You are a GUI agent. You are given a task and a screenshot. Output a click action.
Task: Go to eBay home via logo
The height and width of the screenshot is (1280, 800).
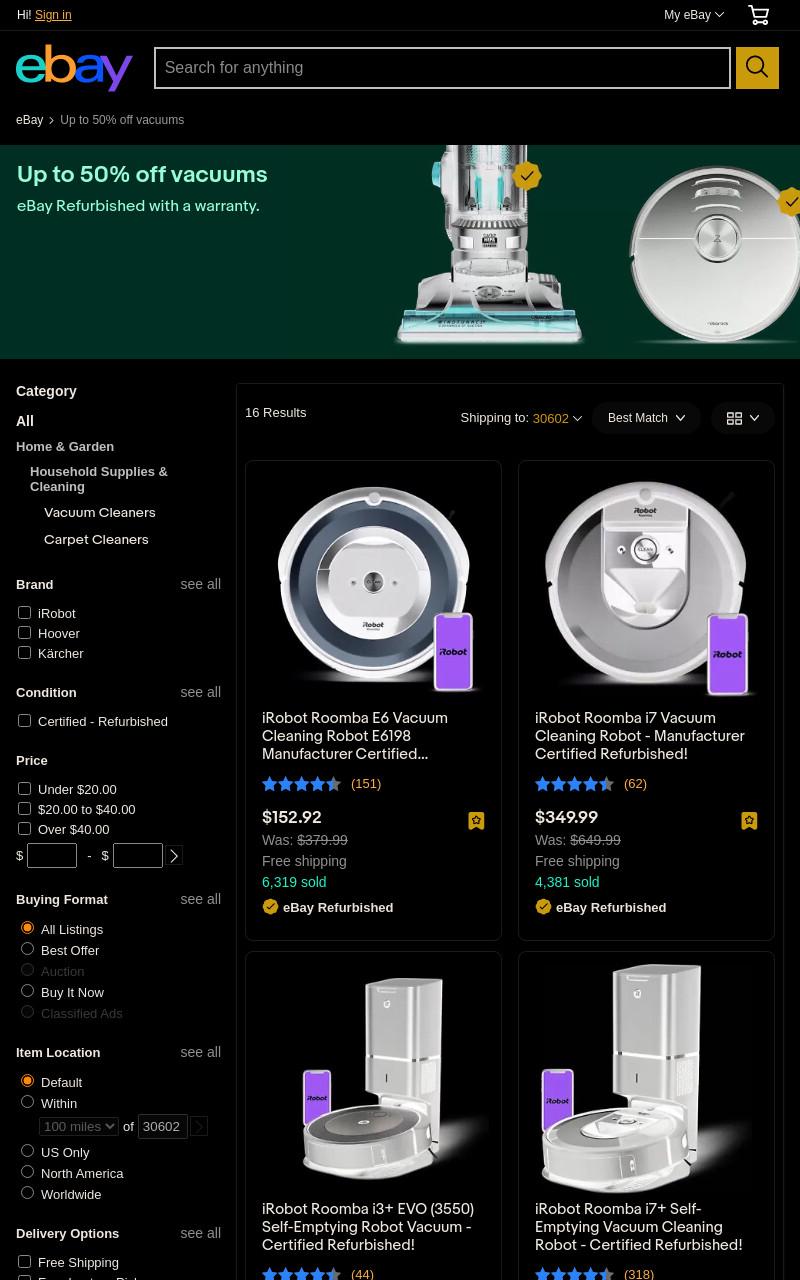click(x=75, y=68)
